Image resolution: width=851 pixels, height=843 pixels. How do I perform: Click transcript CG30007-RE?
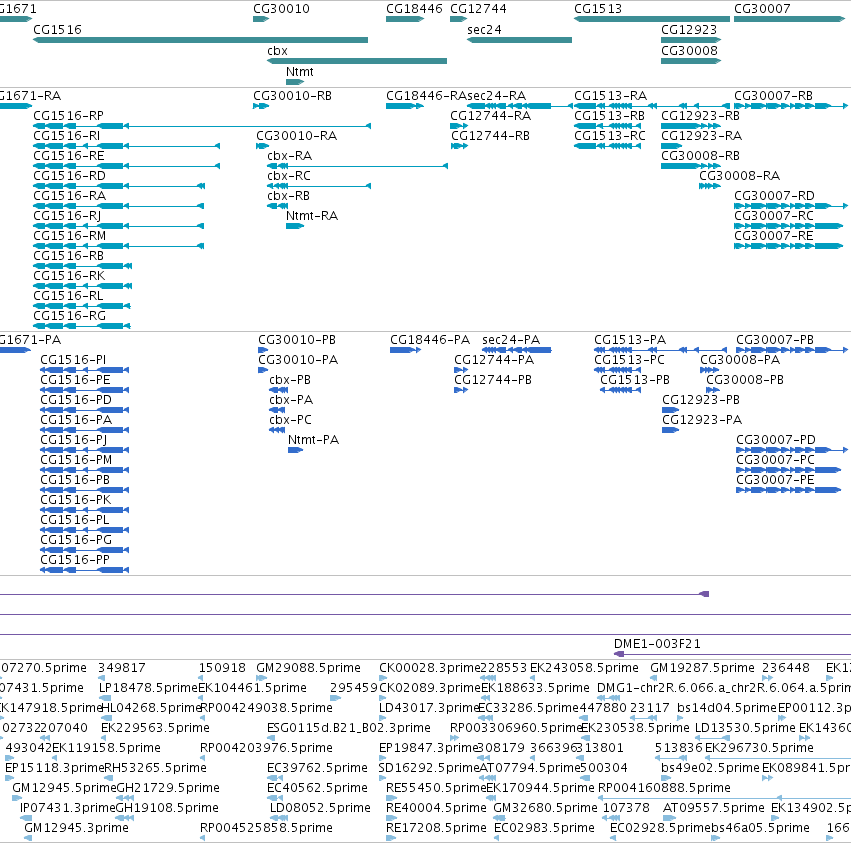click(774, 236)
